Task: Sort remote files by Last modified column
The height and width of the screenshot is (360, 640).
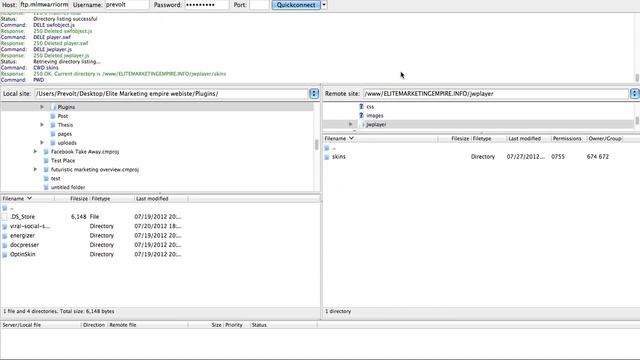Action: click(x=528, y=139)
